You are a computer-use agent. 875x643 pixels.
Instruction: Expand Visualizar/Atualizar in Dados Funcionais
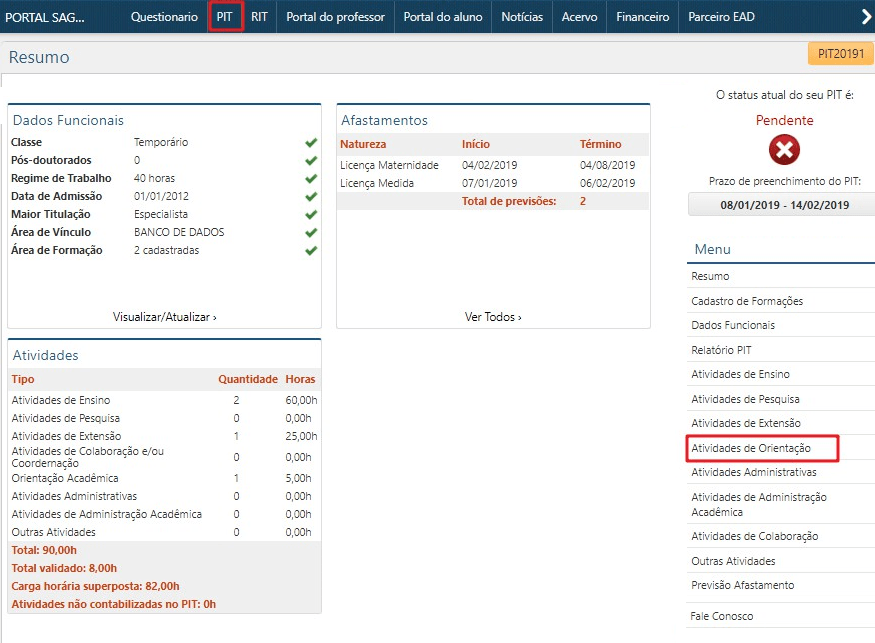tap(164, 317)
